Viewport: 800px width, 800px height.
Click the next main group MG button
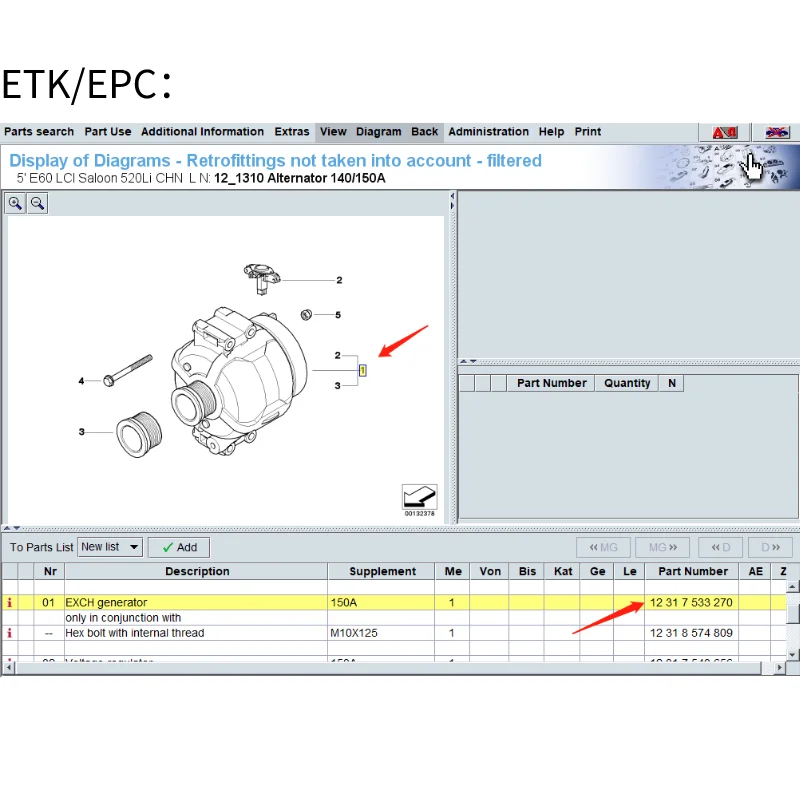pos(662,547)
